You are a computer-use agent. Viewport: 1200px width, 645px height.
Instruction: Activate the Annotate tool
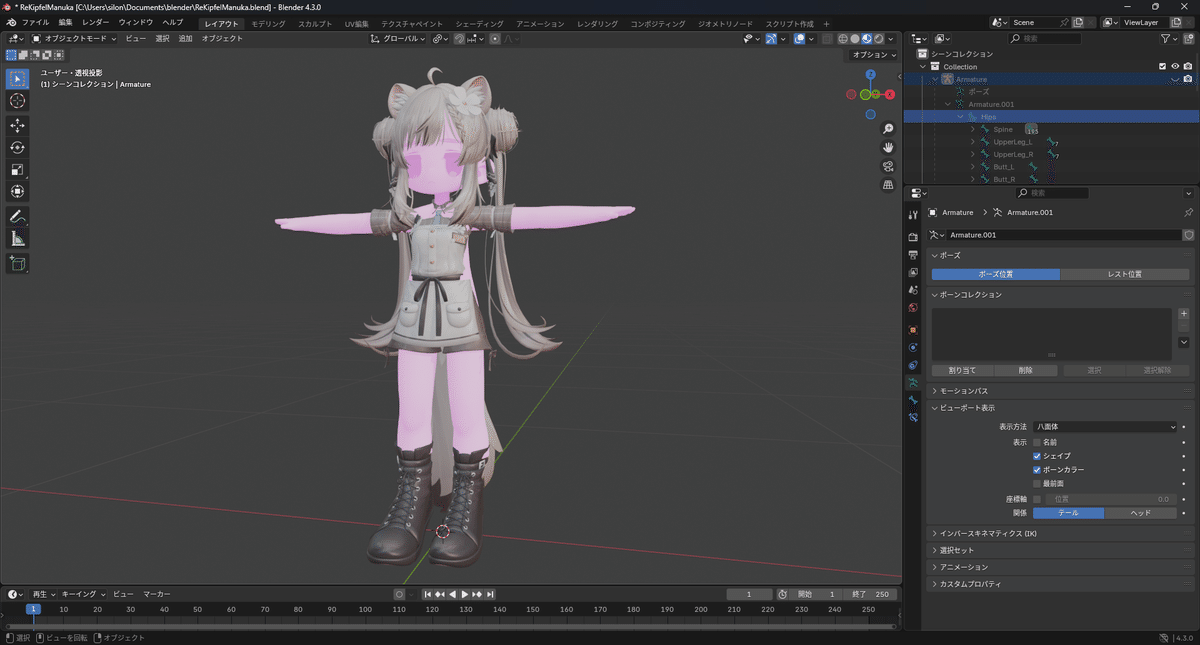click(16, 215)
